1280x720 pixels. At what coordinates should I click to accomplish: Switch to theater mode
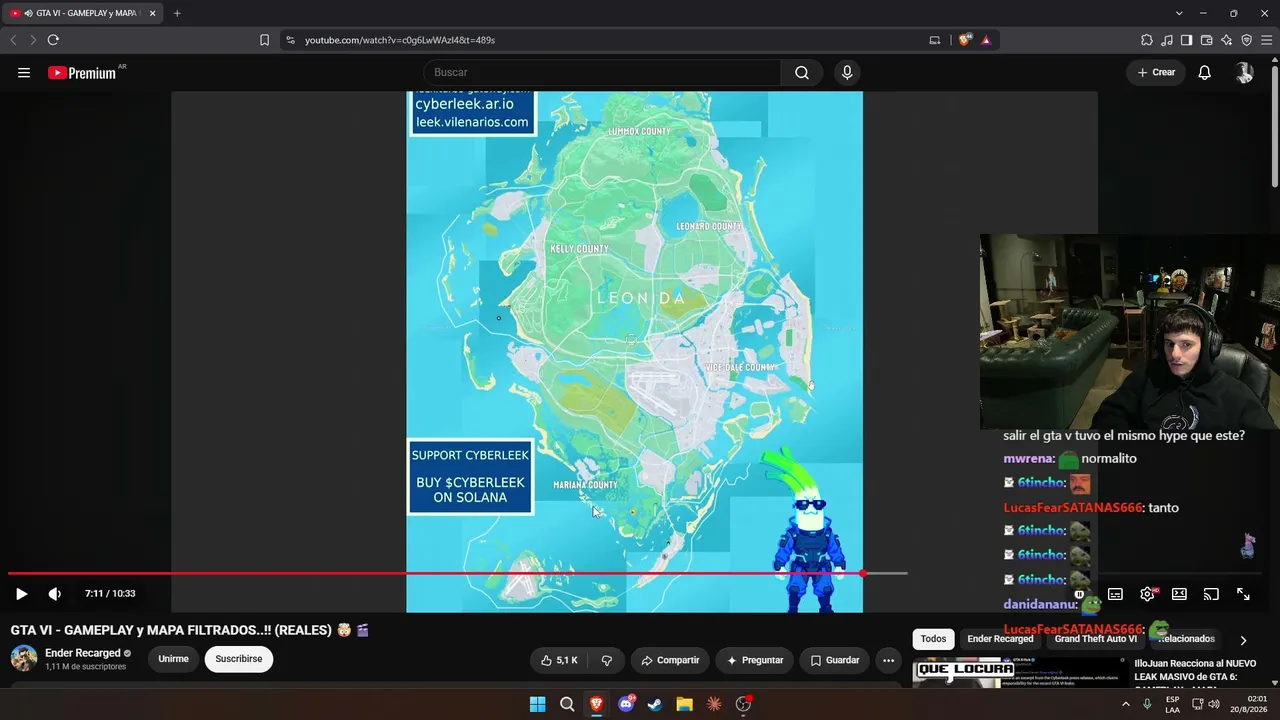tap(1179, 594)
